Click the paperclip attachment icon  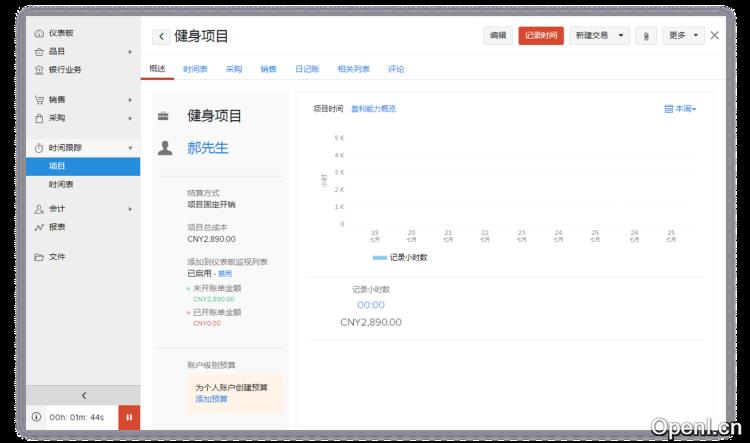pyautogui.click(x=646, y=36)
